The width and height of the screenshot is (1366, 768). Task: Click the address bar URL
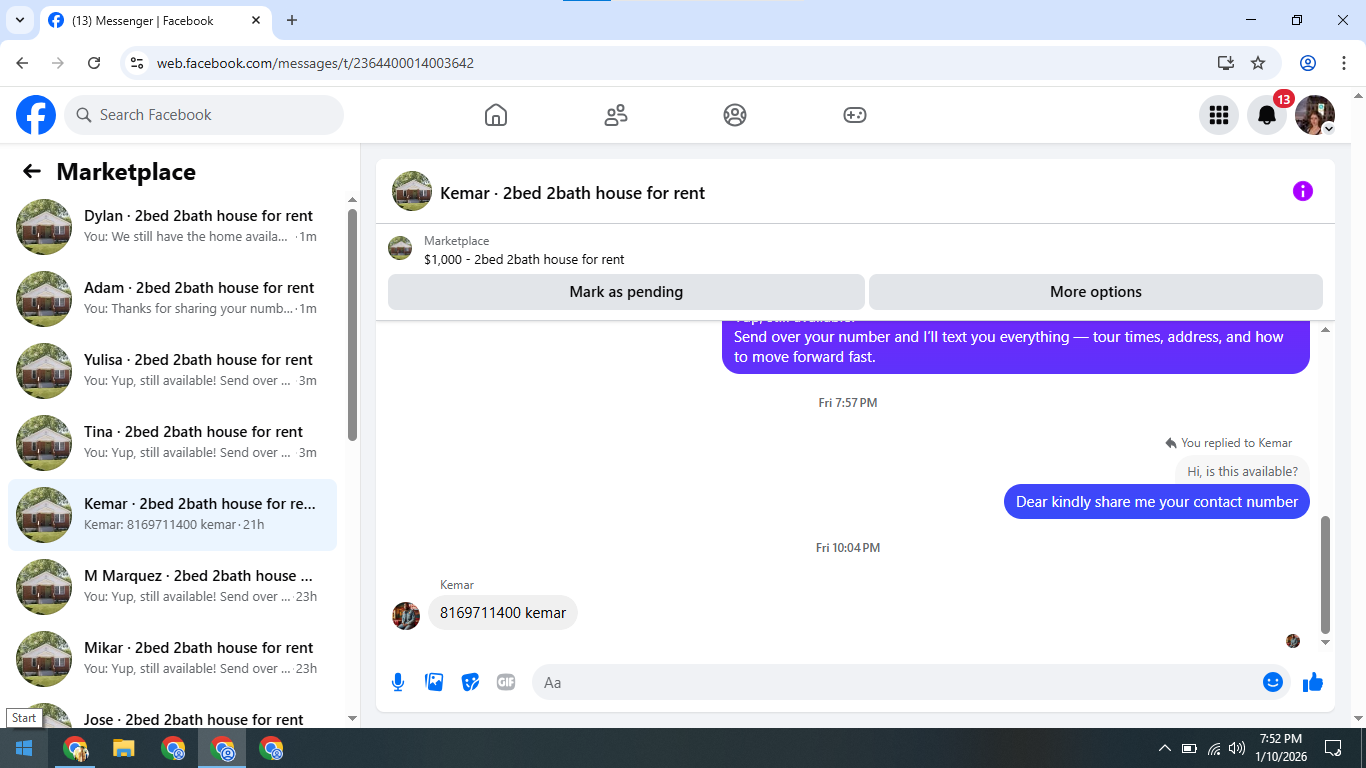tap(315, 63)
